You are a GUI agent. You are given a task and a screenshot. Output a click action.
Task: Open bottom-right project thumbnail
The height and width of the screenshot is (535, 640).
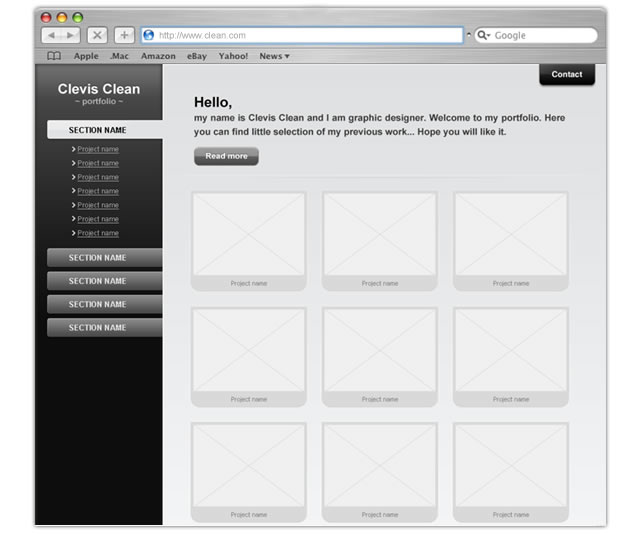click(x=511, y=472)
